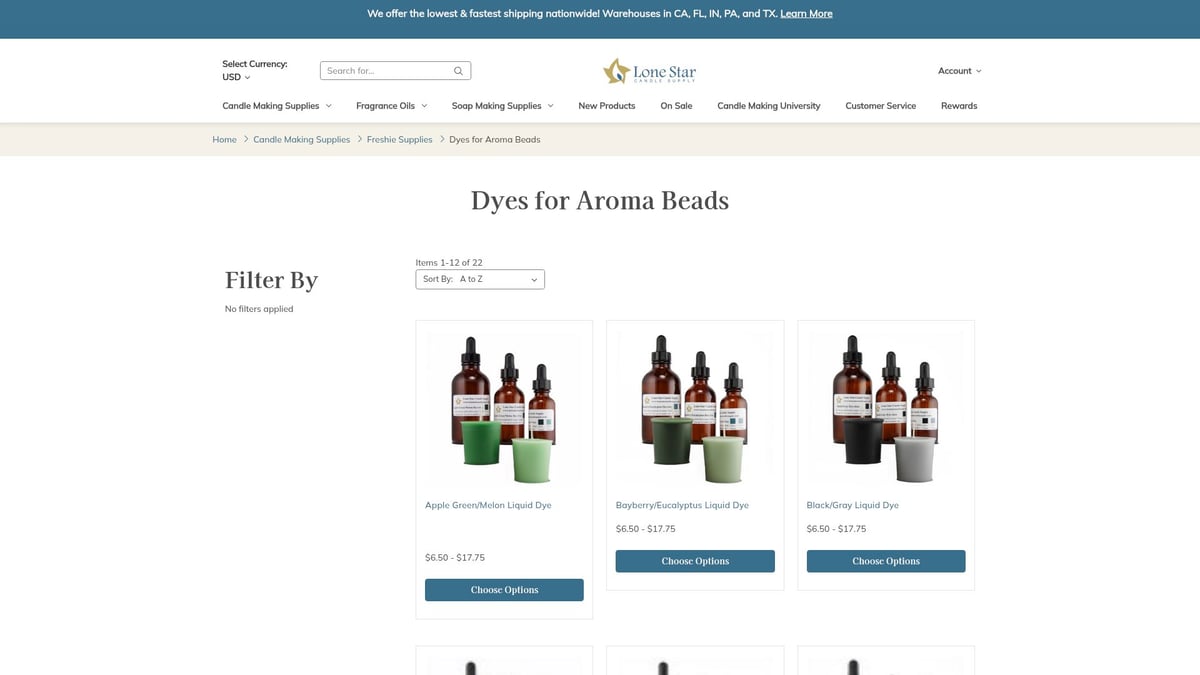Click the Learn More shipping link
1200x675 pixels.
pyautogui.click(x=806, y=14)
